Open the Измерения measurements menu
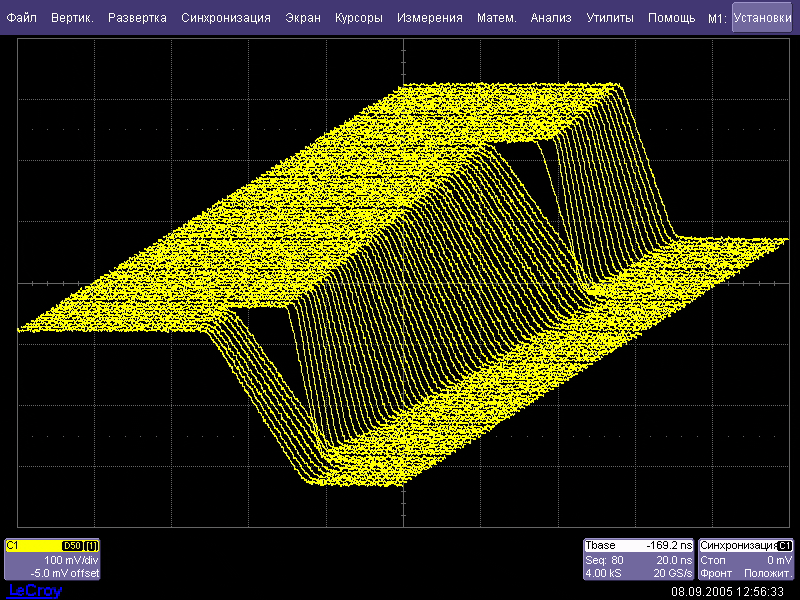Viewport: 800px width, 600px height. point(429,18)
